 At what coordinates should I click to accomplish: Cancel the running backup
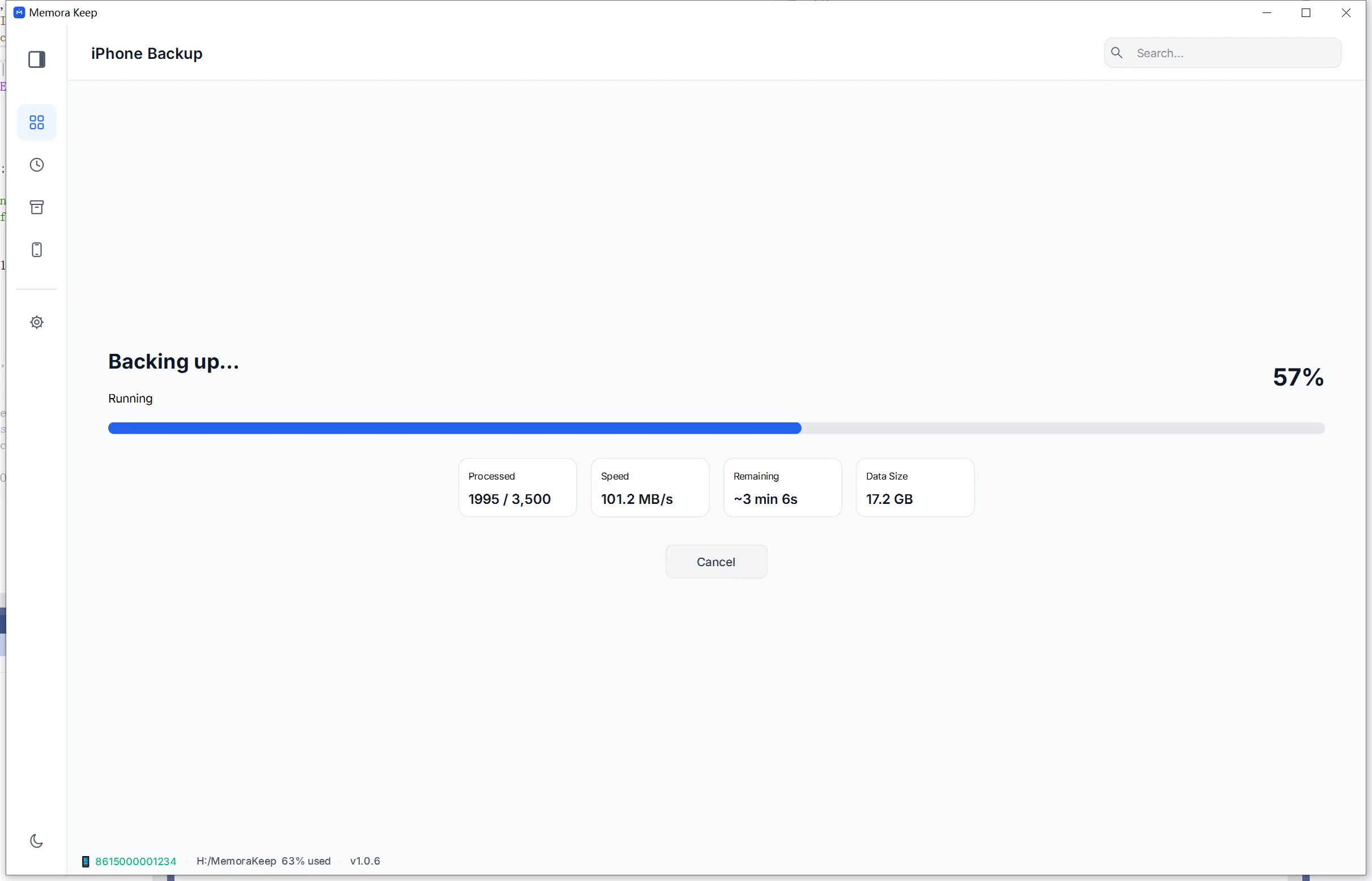coord(716,562)
